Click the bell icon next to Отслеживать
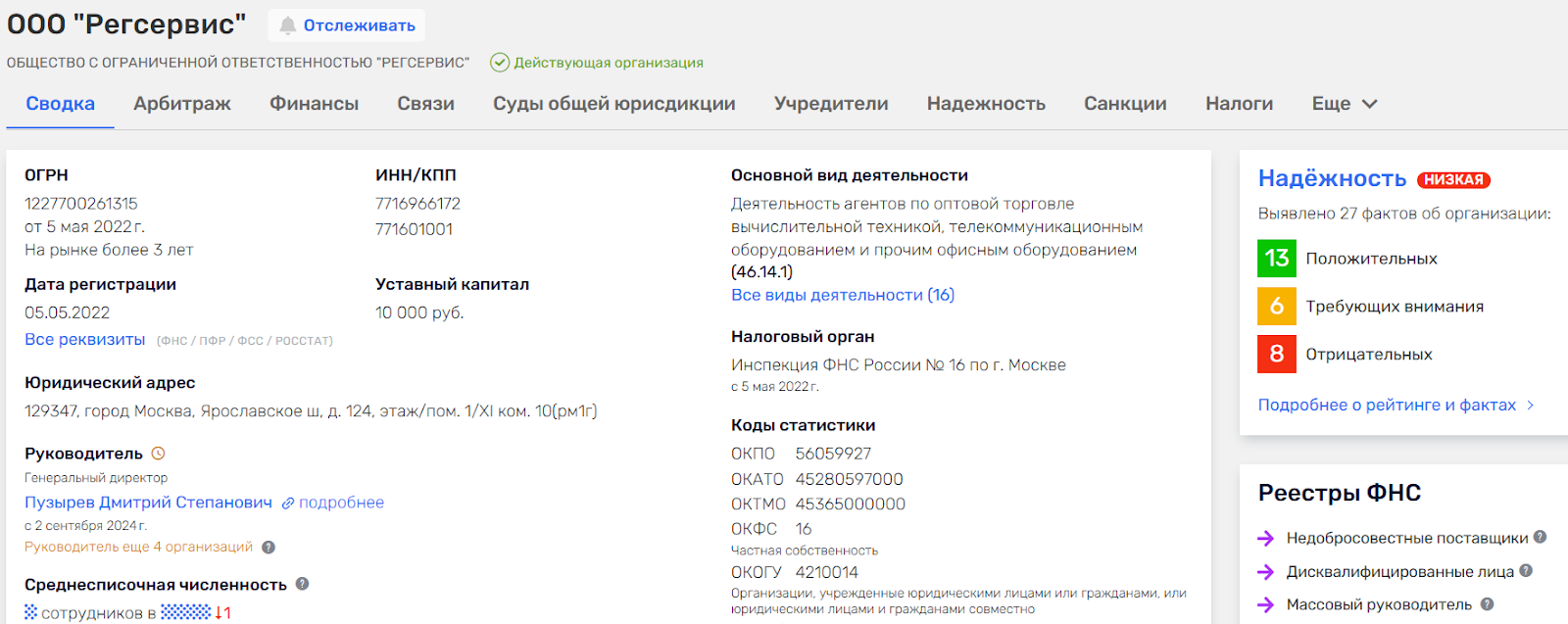The height and width of the screenshot is (624, 1568). click(287, 25)
